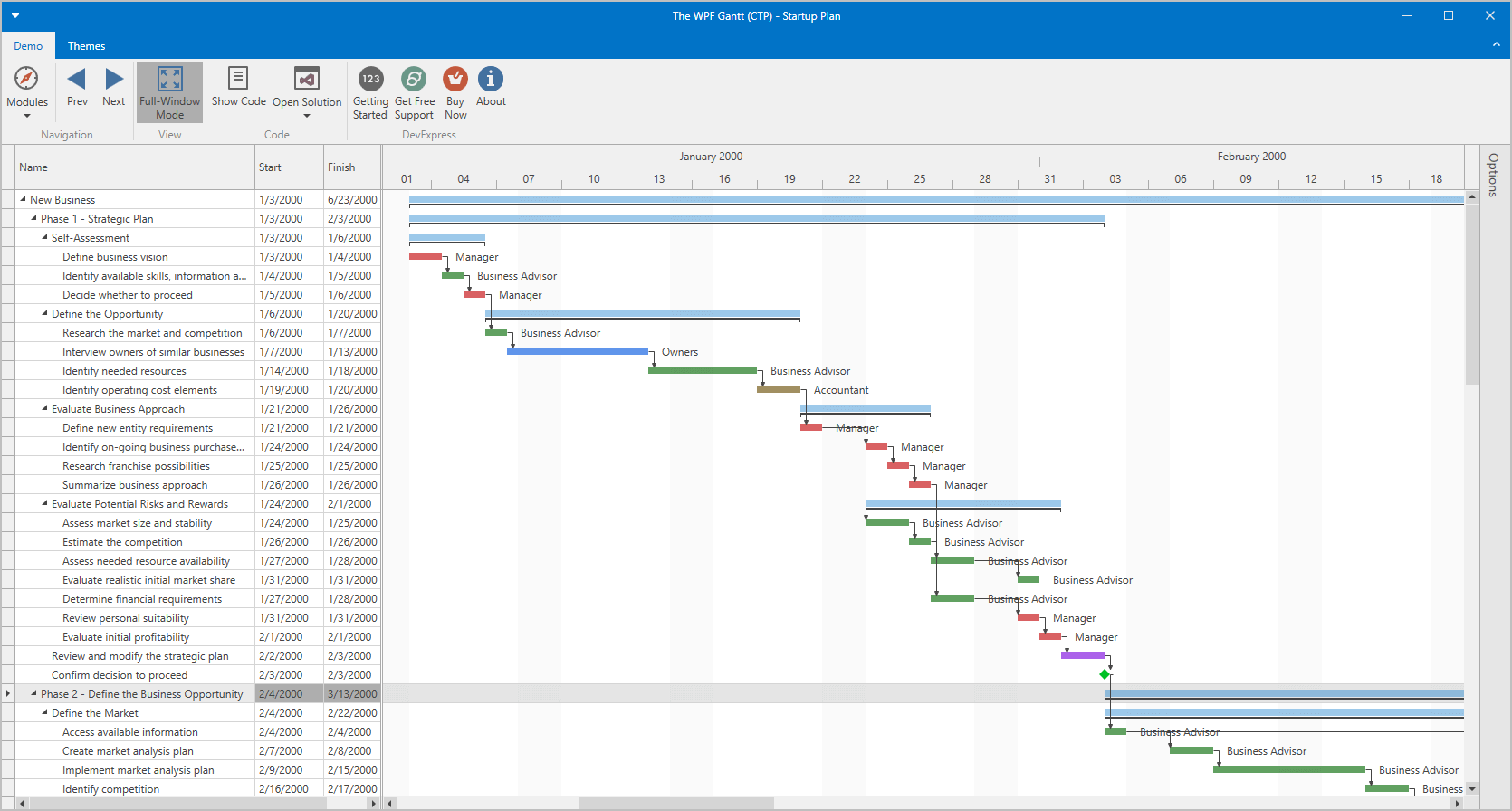The image size is (1512, 811).
Task: Click the blue Owners task bar
Action: [x=578, y=351]
